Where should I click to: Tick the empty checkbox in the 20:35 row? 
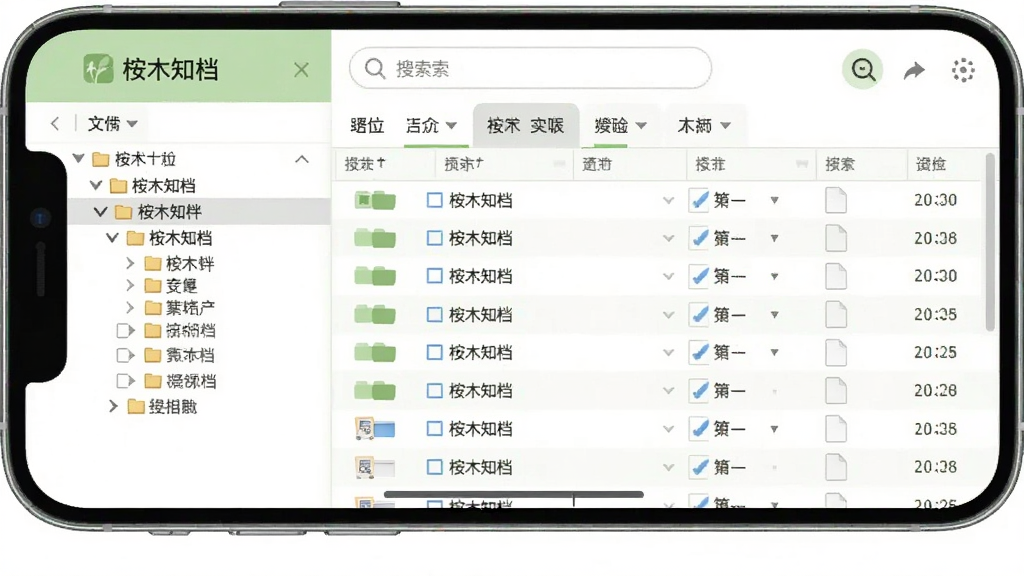pyautogui.click(x=434, y=315)
